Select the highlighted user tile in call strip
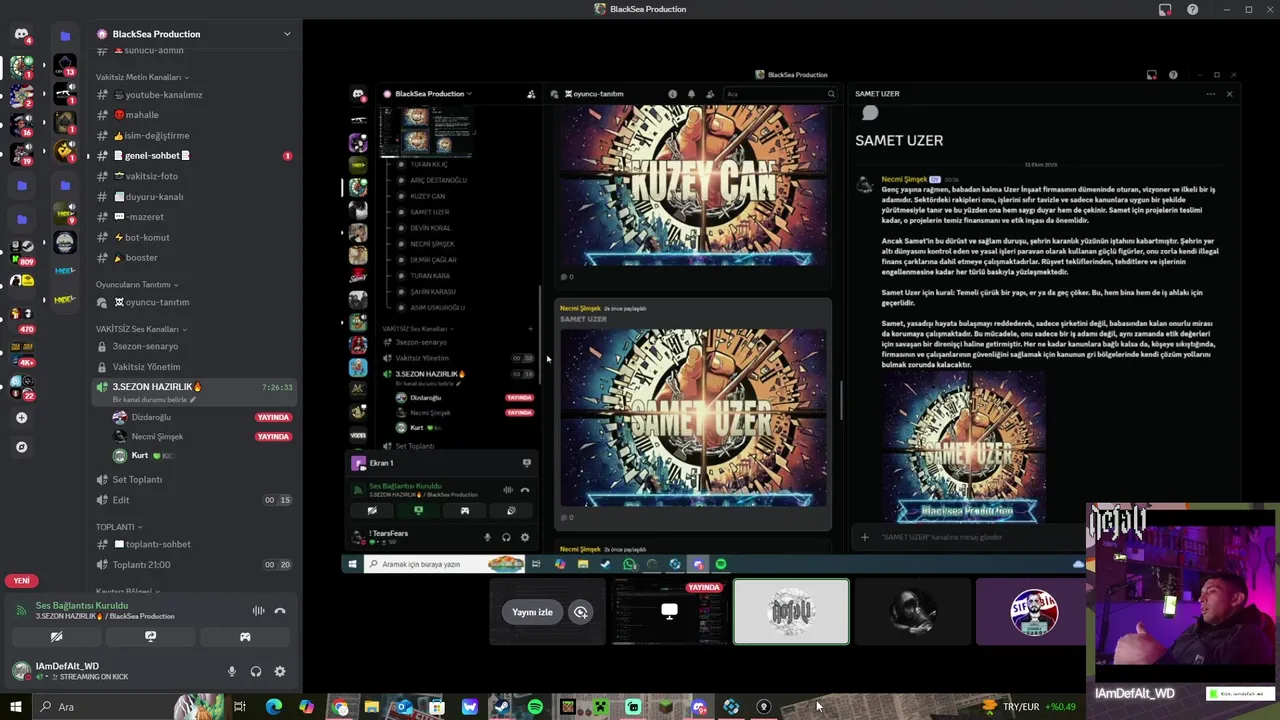The width and height of the screenshot is (1280, 720). pyautogui.click(x=791, y=612)
